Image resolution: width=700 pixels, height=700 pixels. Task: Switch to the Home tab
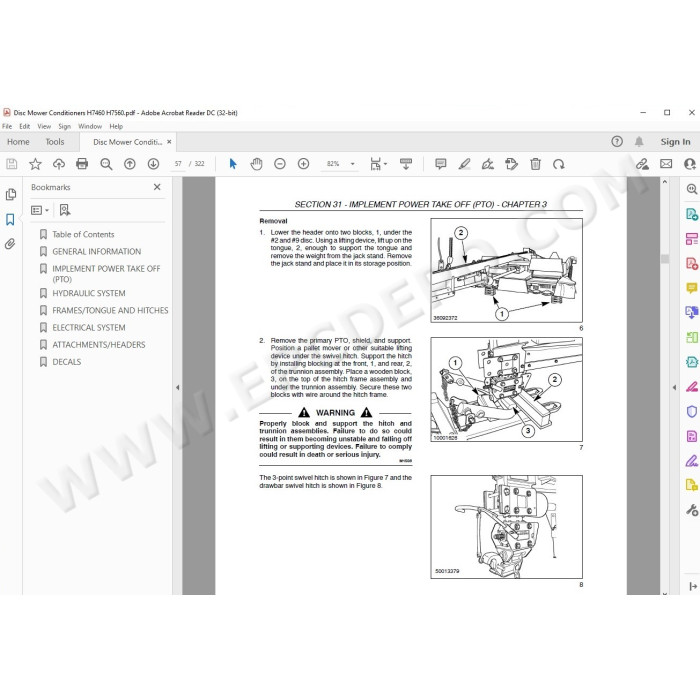click(18, 142)
